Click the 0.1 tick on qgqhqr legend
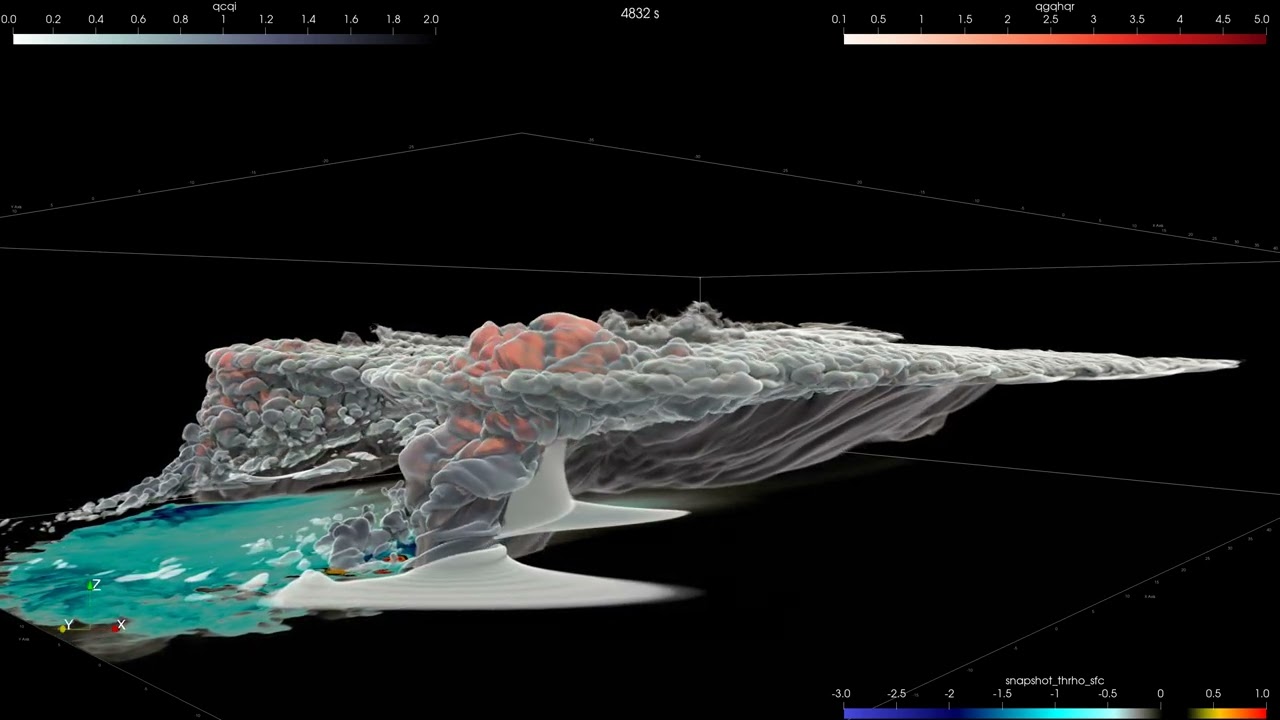This screenshot has height=720, width=1280. click(x=838, y=19)
